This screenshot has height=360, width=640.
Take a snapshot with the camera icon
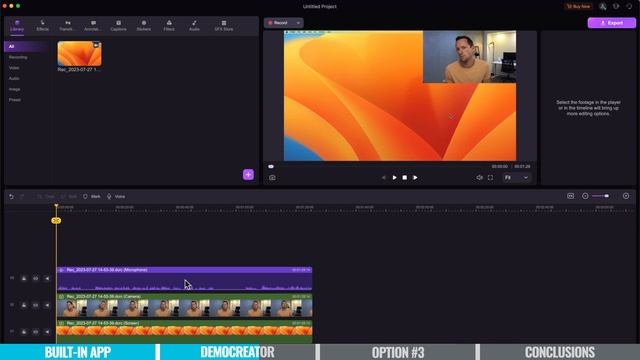click(x=272, y=178)
